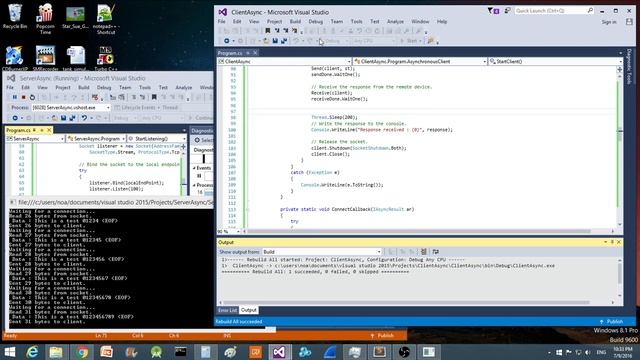Open Google Chrome from taskbar
This screenshot has height=360, width=640.
82,352
